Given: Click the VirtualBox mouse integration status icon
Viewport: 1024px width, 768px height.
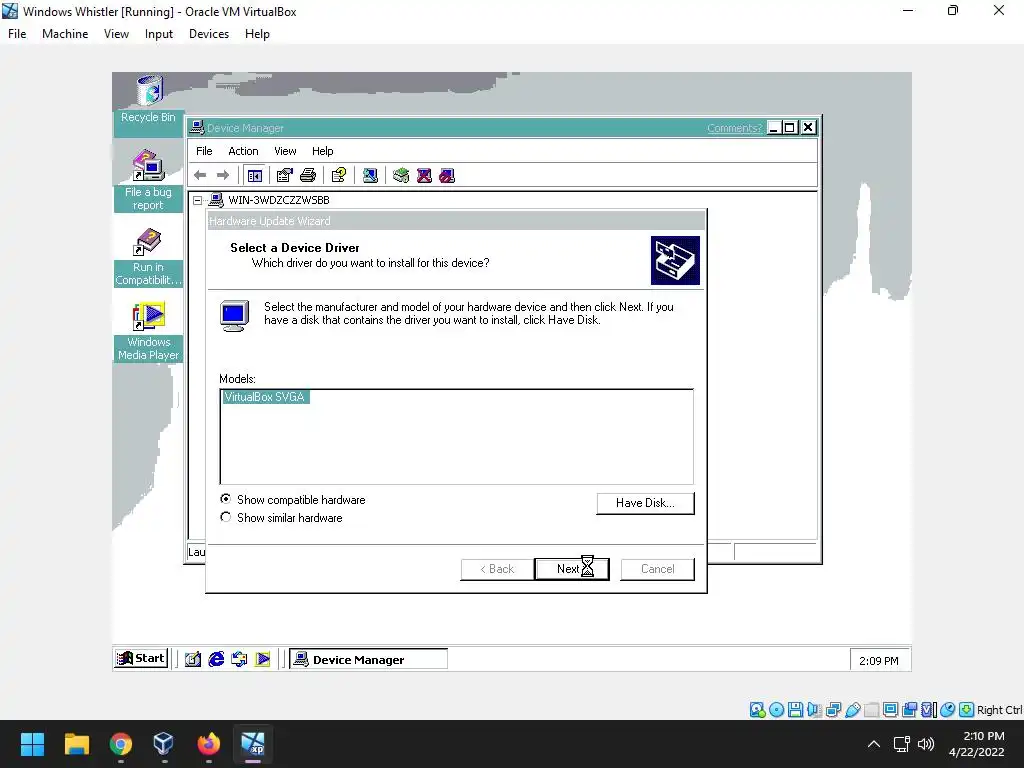Looking at the screenshot, I should point(948,710).
